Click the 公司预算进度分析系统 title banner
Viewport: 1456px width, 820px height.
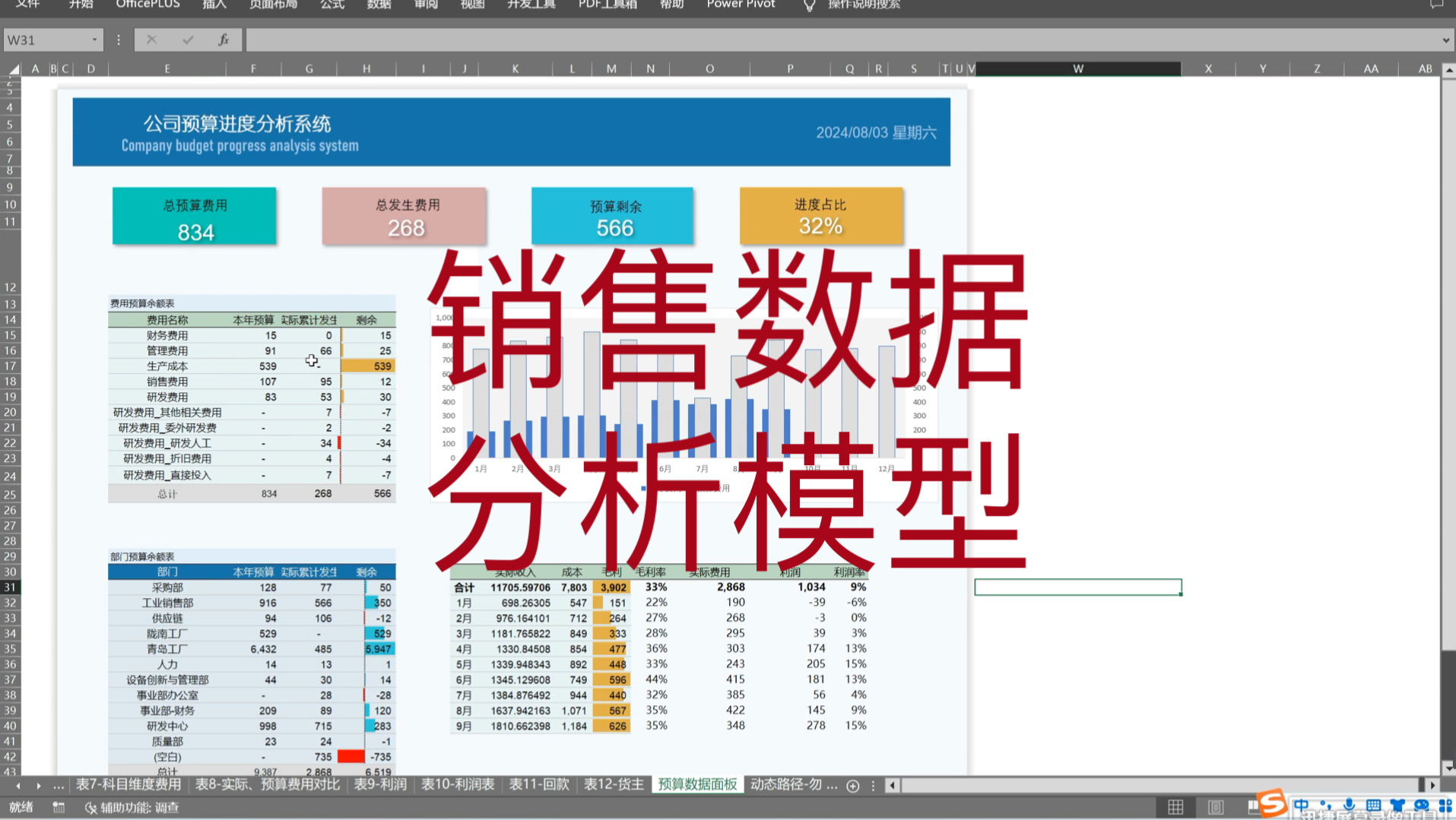(x=512, y=131)
